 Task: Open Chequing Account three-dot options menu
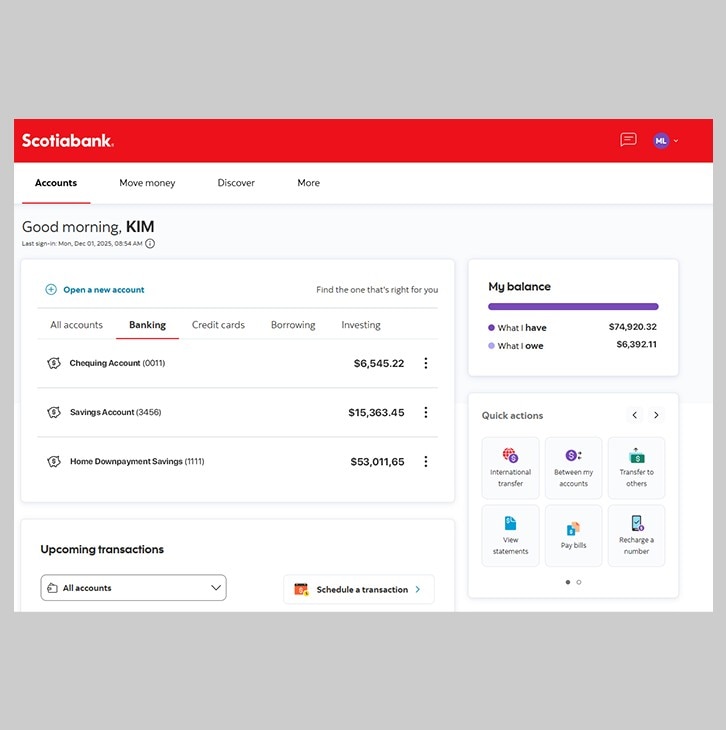pos(426,363)
